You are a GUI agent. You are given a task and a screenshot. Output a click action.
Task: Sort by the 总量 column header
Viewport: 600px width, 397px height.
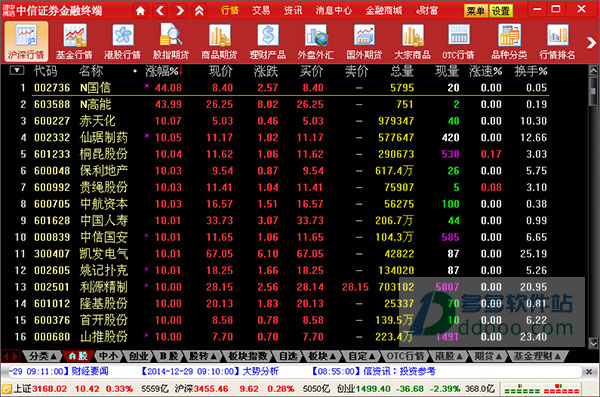(x=402, y=71)
